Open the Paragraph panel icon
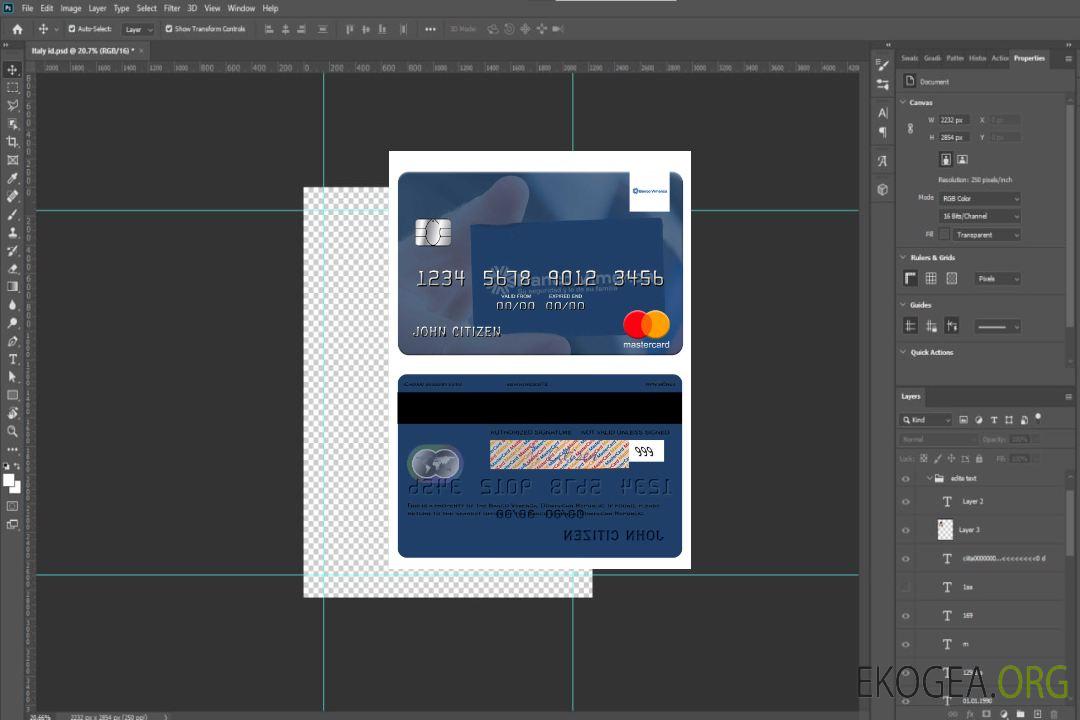 [883, 132]
